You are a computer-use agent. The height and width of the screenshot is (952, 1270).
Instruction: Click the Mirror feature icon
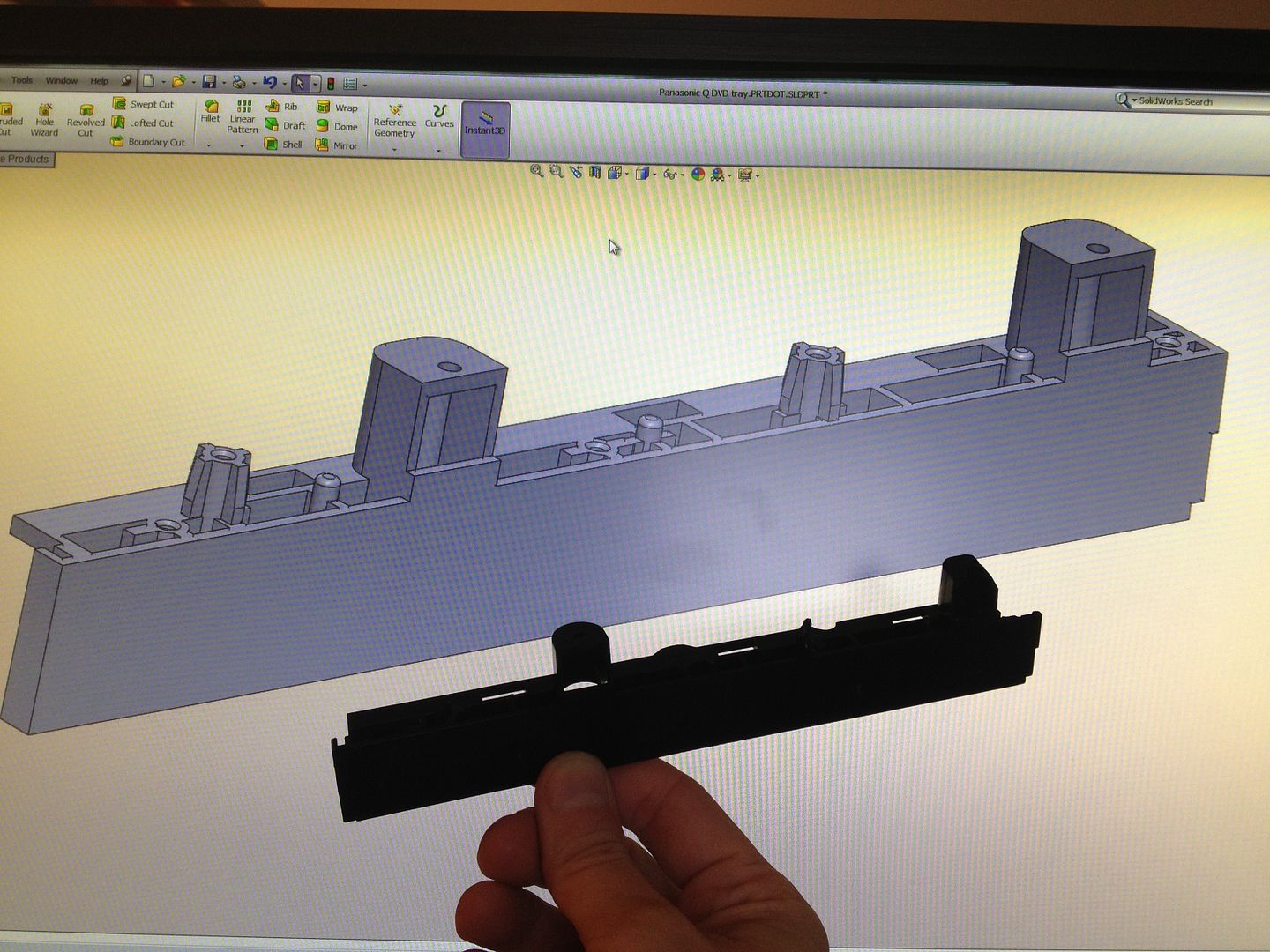(x=336, y=145)
